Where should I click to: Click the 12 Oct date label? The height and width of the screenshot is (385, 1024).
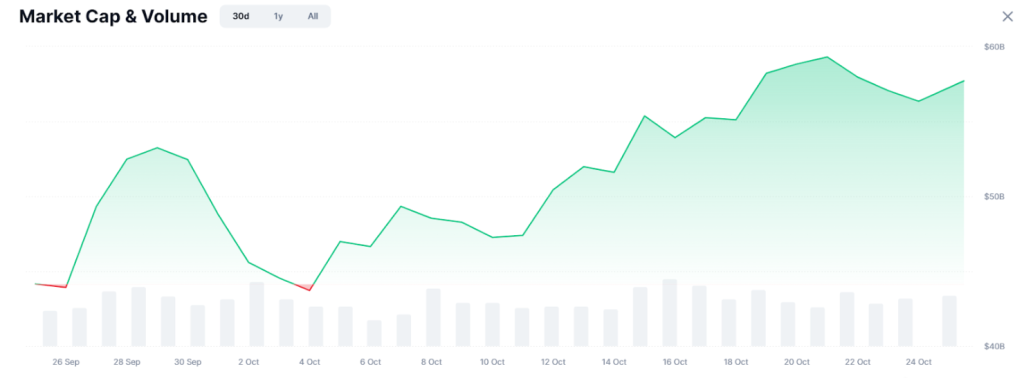click(x=553, y=362)
